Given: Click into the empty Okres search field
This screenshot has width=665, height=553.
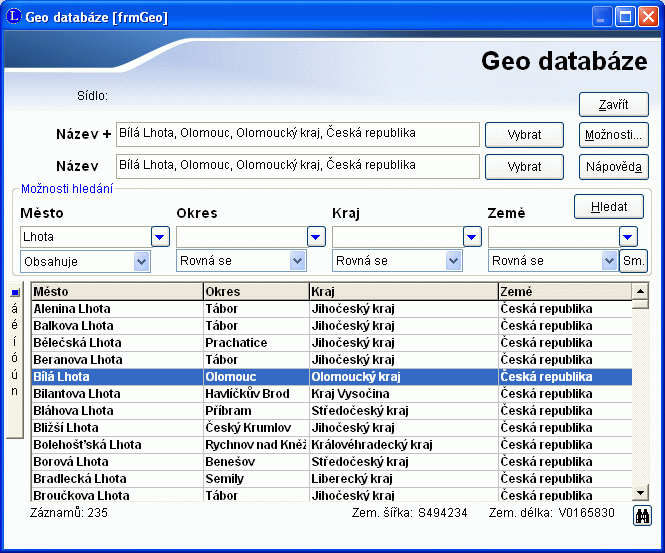Looking at the screenshot, I should point(242,237).
